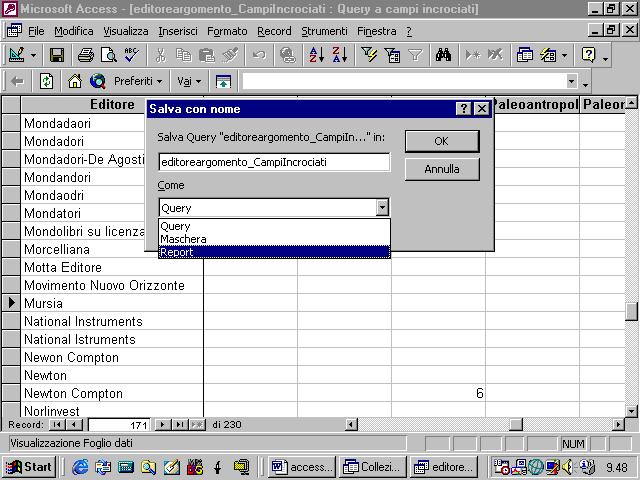Click OK in Salva con nome dialog

(442, 141)
